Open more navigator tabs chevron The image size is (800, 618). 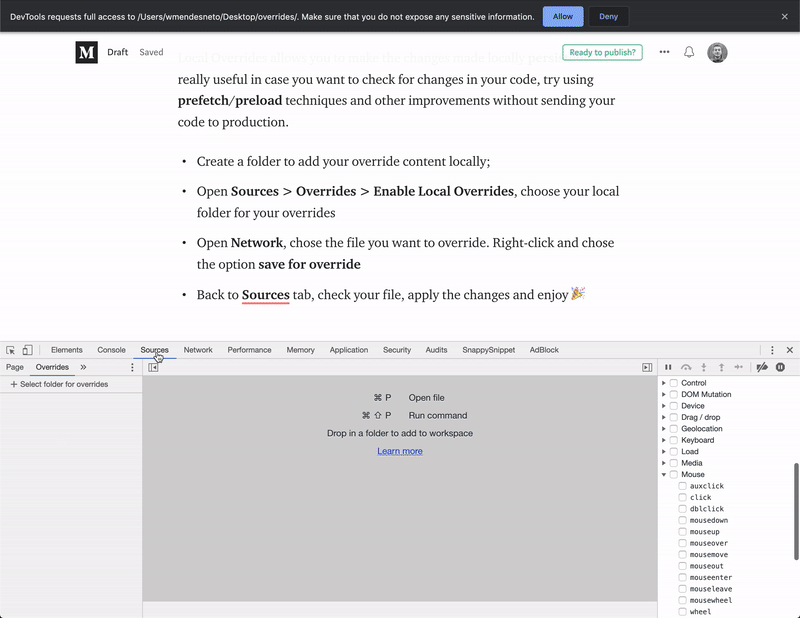(x=83, y=367)
